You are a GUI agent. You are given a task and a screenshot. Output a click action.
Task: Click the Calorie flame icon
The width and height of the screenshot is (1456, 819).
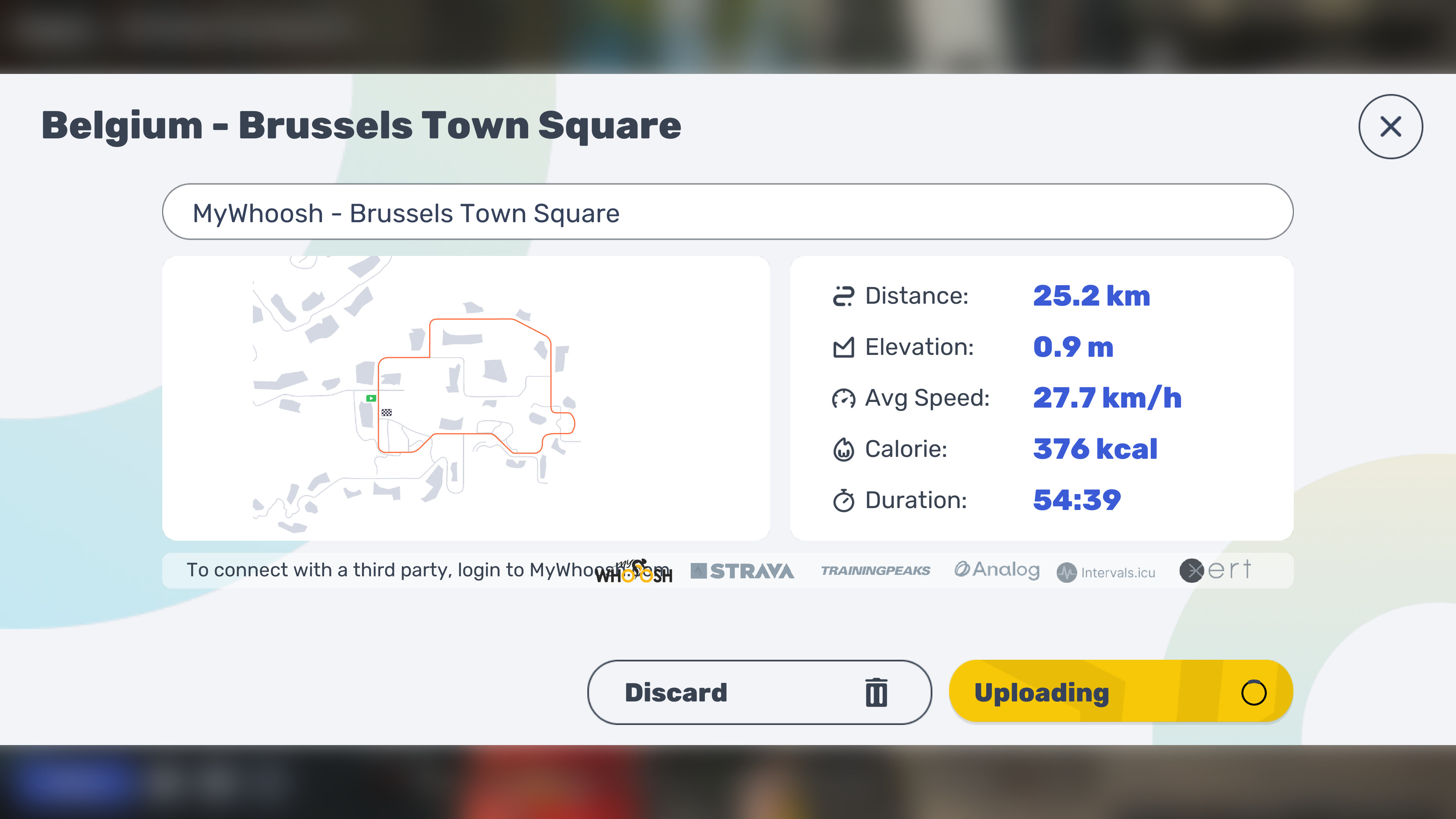843,449
